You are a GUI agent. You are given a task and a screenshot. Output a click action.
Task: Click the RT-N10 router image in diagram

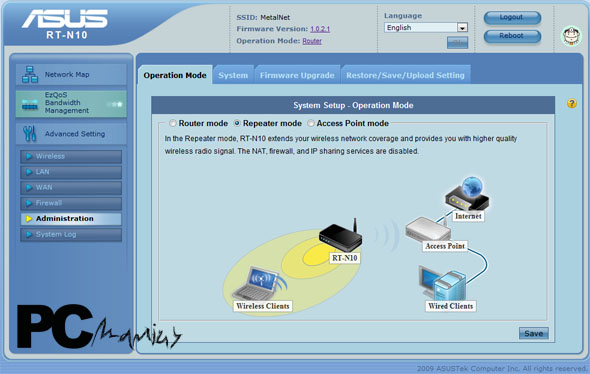tap(341, 236)
